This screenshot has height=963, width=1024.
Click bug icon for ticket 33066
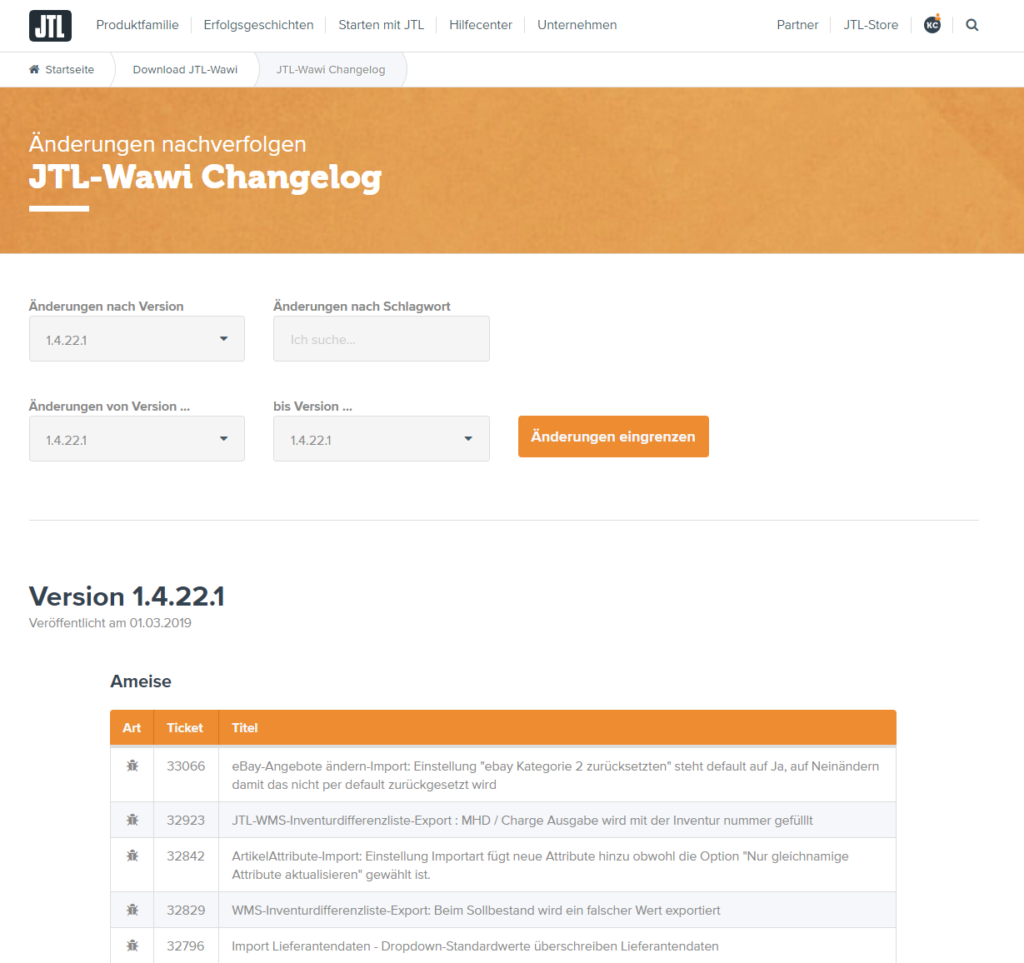(132, 765)
